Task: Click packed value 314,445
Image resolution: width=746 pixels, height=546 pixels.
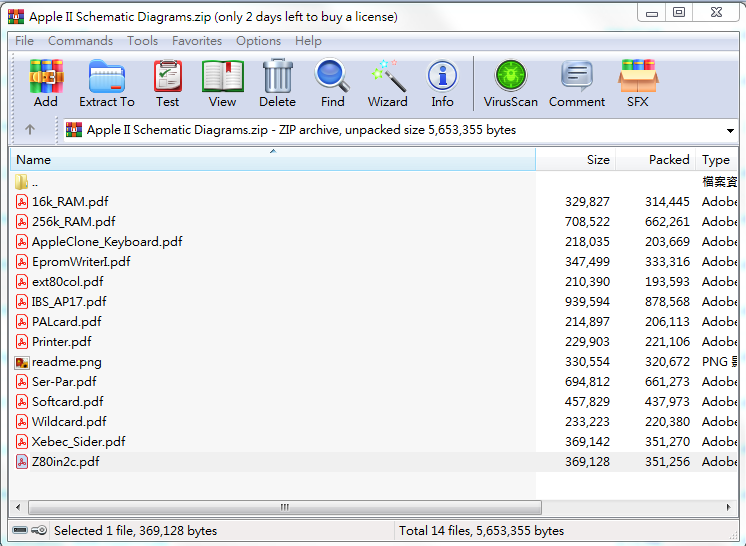Action: 667,202
